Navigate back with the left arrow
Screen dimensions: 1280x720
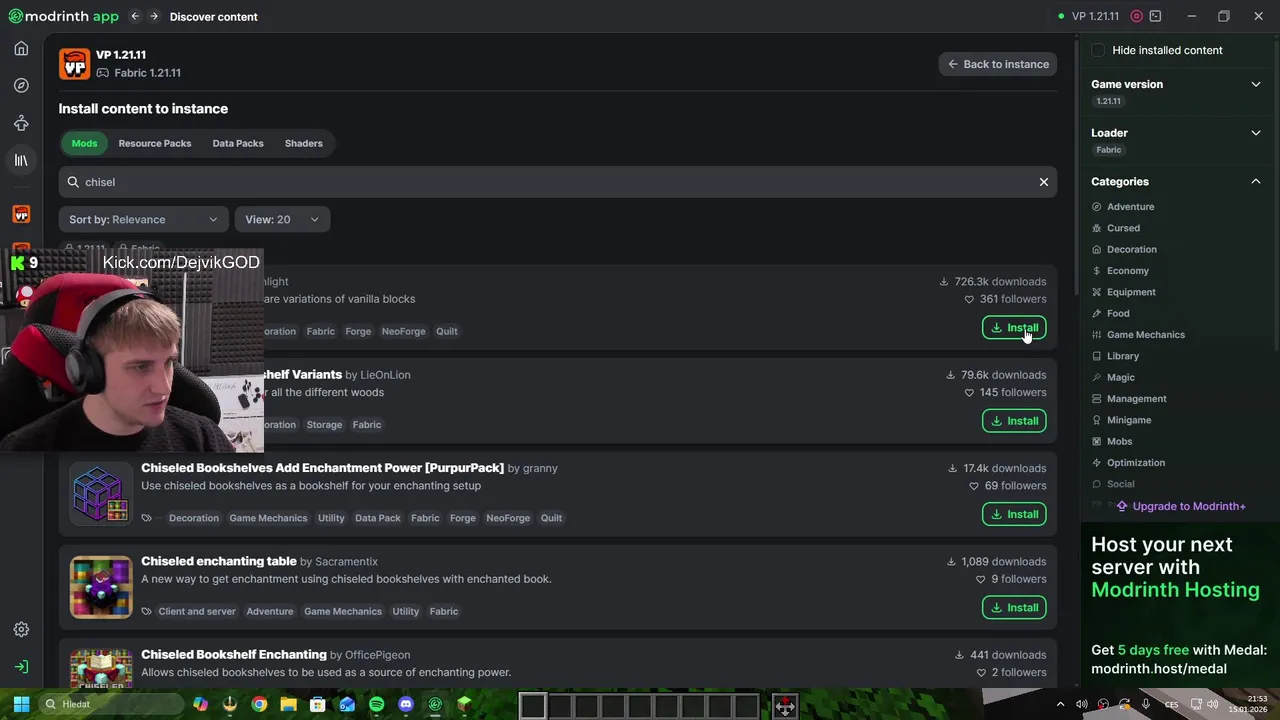coord(135,16)
